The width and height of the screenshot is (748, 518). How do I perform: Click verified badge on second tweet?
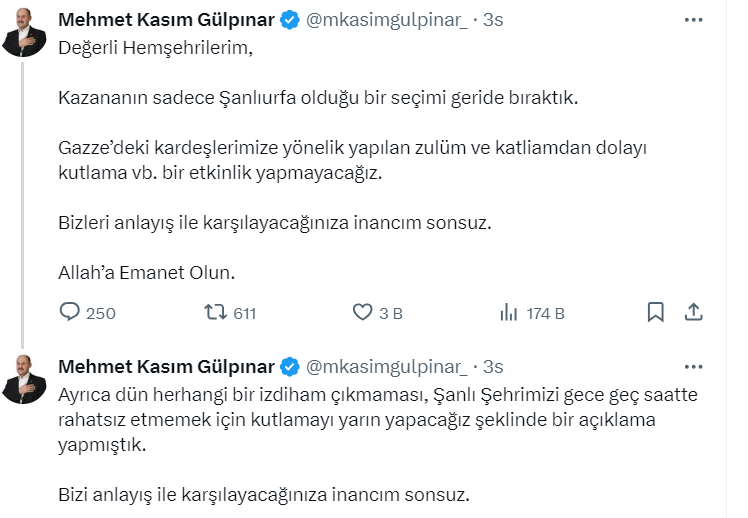290,365
